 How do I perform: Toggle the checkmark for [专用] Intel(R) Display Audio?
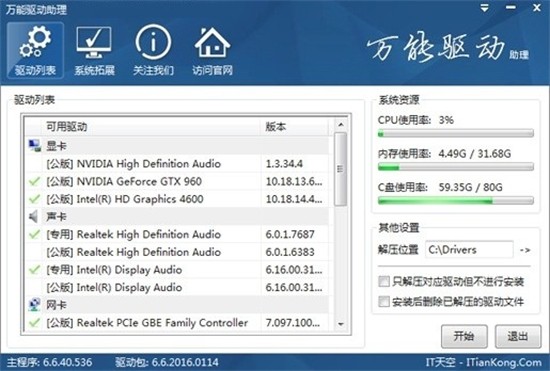(x=34, y=270)
